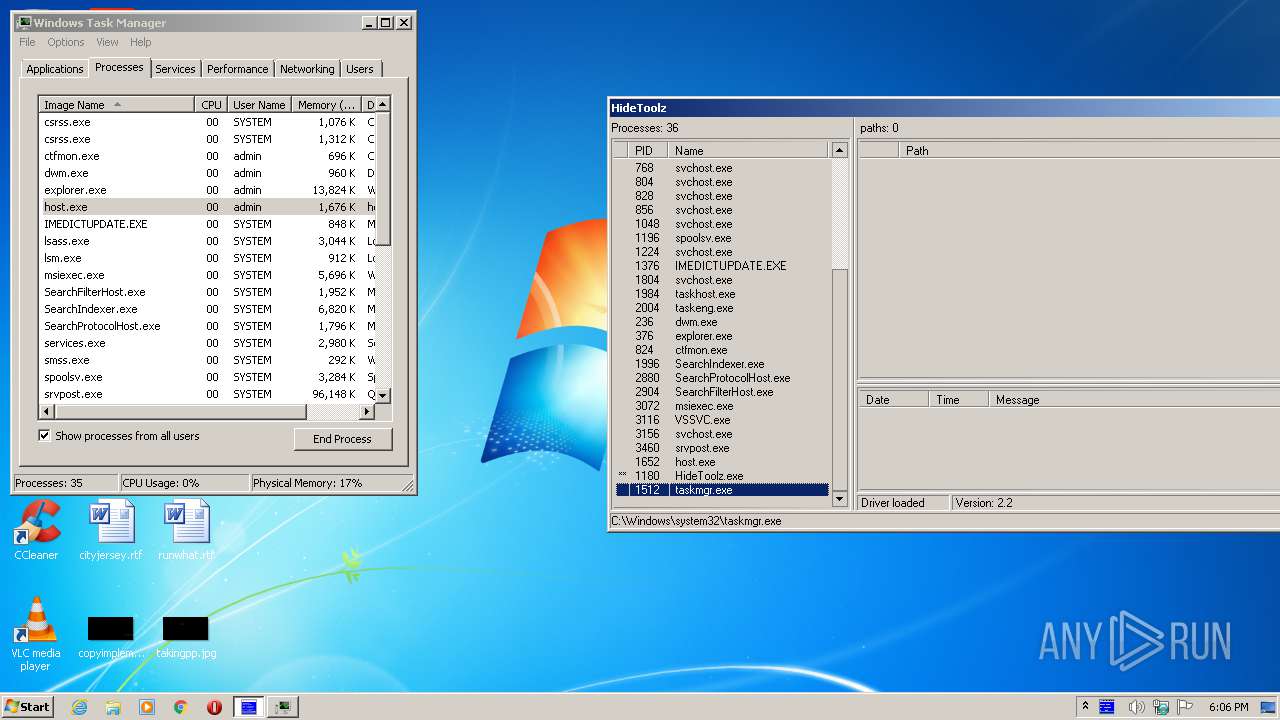The width and height of the screenshot is (1280, 720).
Task: Switch to Task Manager taskbar button
Action: (284, 707)
